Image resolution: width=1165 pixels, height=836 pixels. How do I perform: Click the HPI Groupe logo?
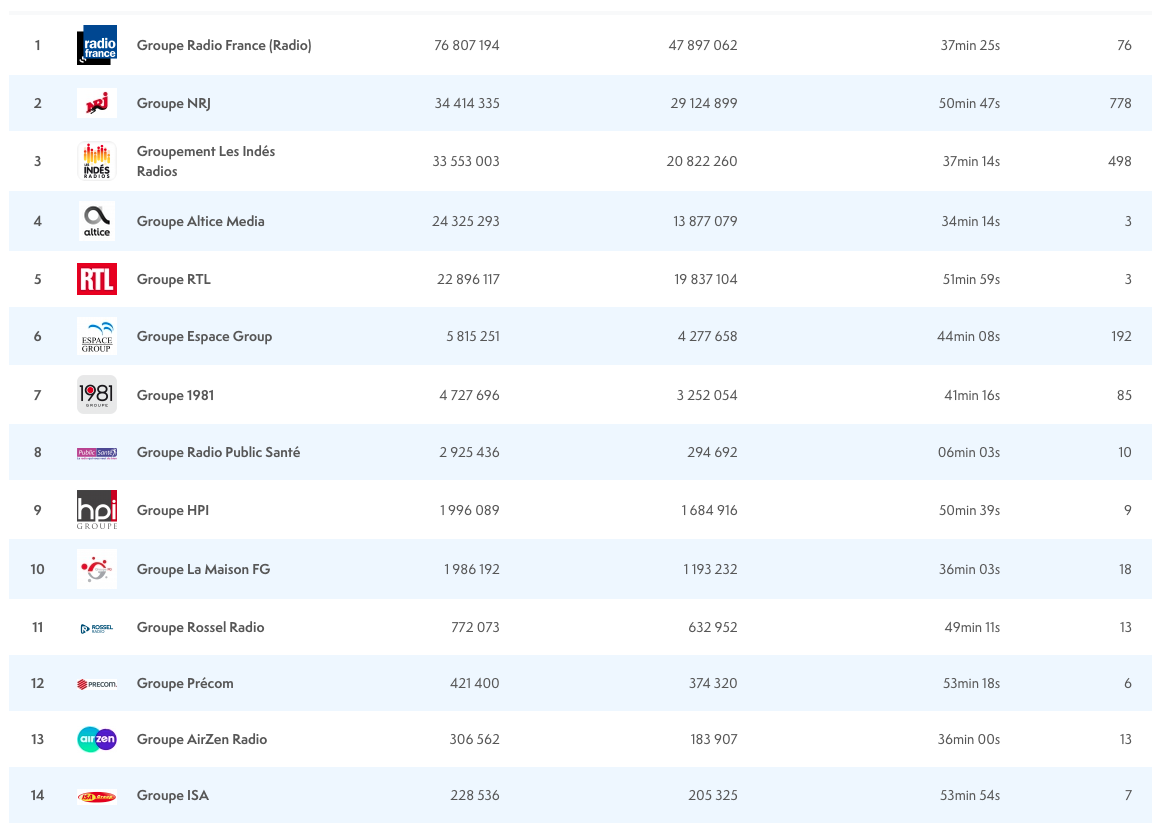pos(97,510)
